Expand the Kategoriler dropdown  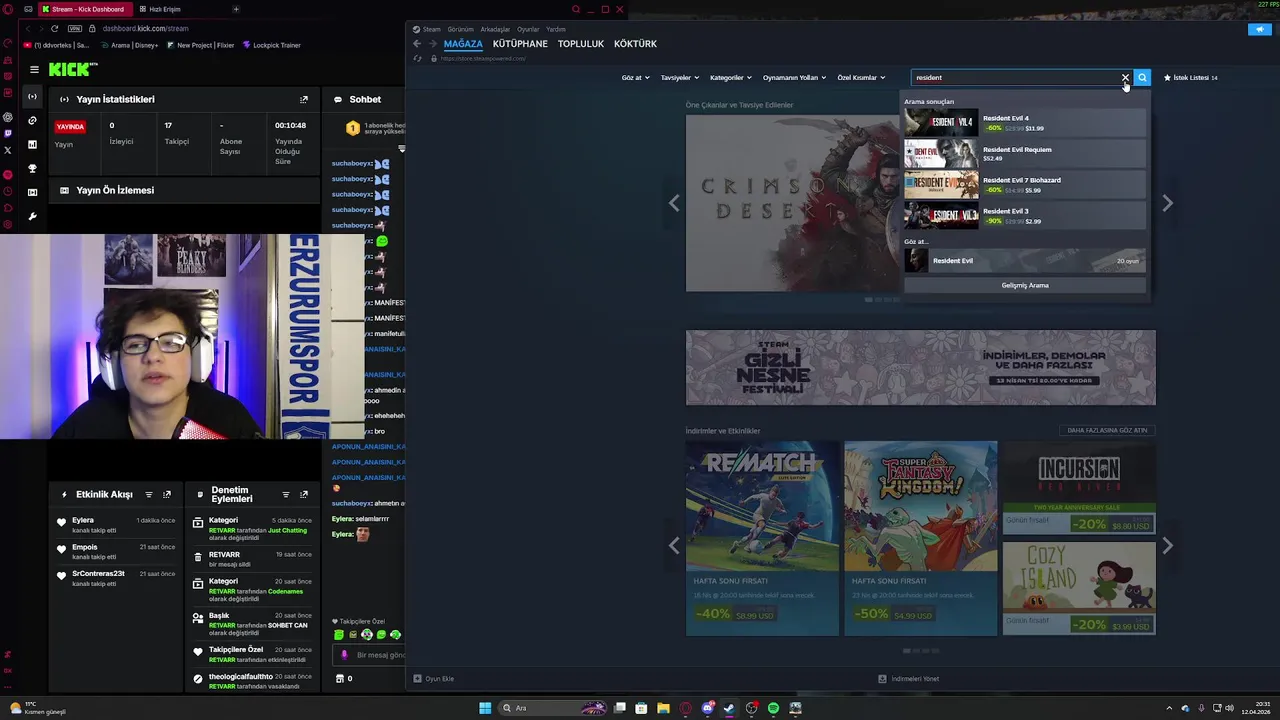731,77
